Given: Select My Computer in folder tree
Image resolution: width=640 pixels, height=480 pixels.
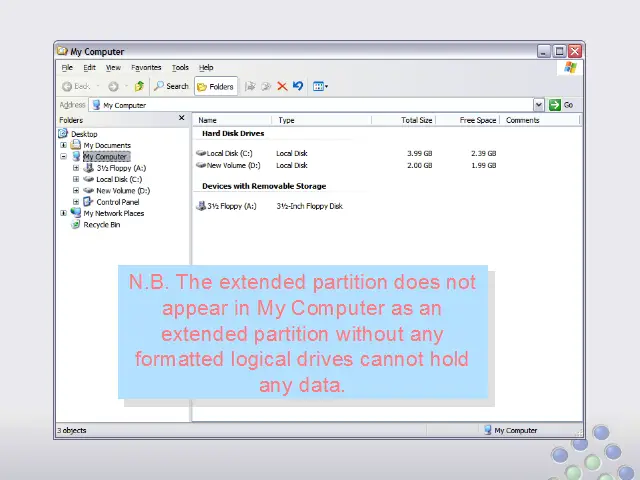Looking at the screenshot, I should click(106, 157).
